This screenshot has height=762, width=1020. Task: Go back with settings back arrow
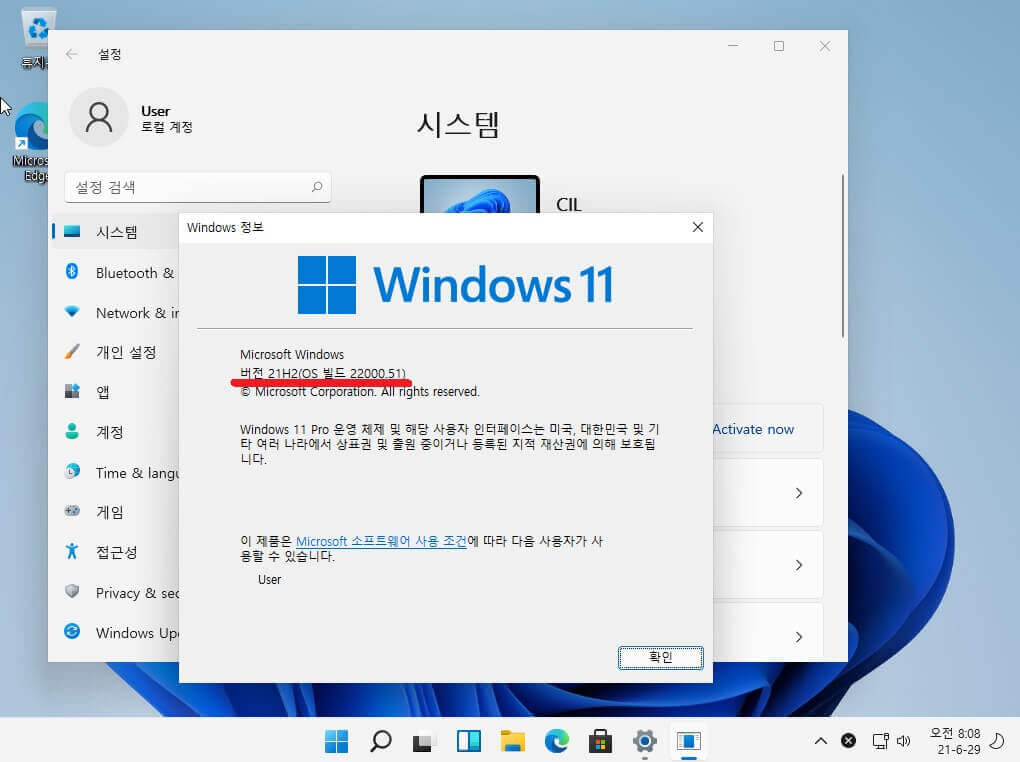[x=72, y=54]
